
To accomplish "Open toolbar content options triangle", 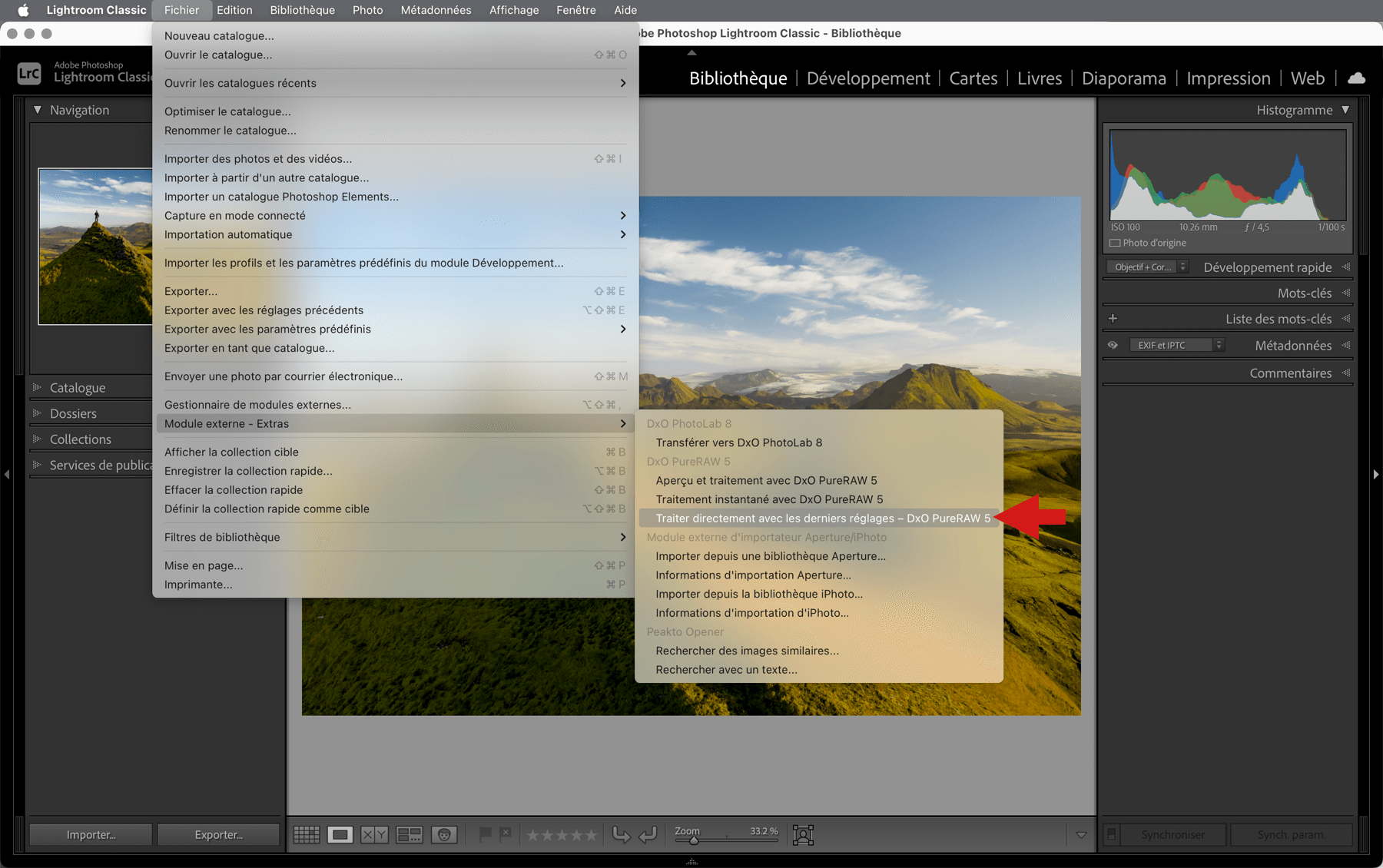I will coord(1081,835).
